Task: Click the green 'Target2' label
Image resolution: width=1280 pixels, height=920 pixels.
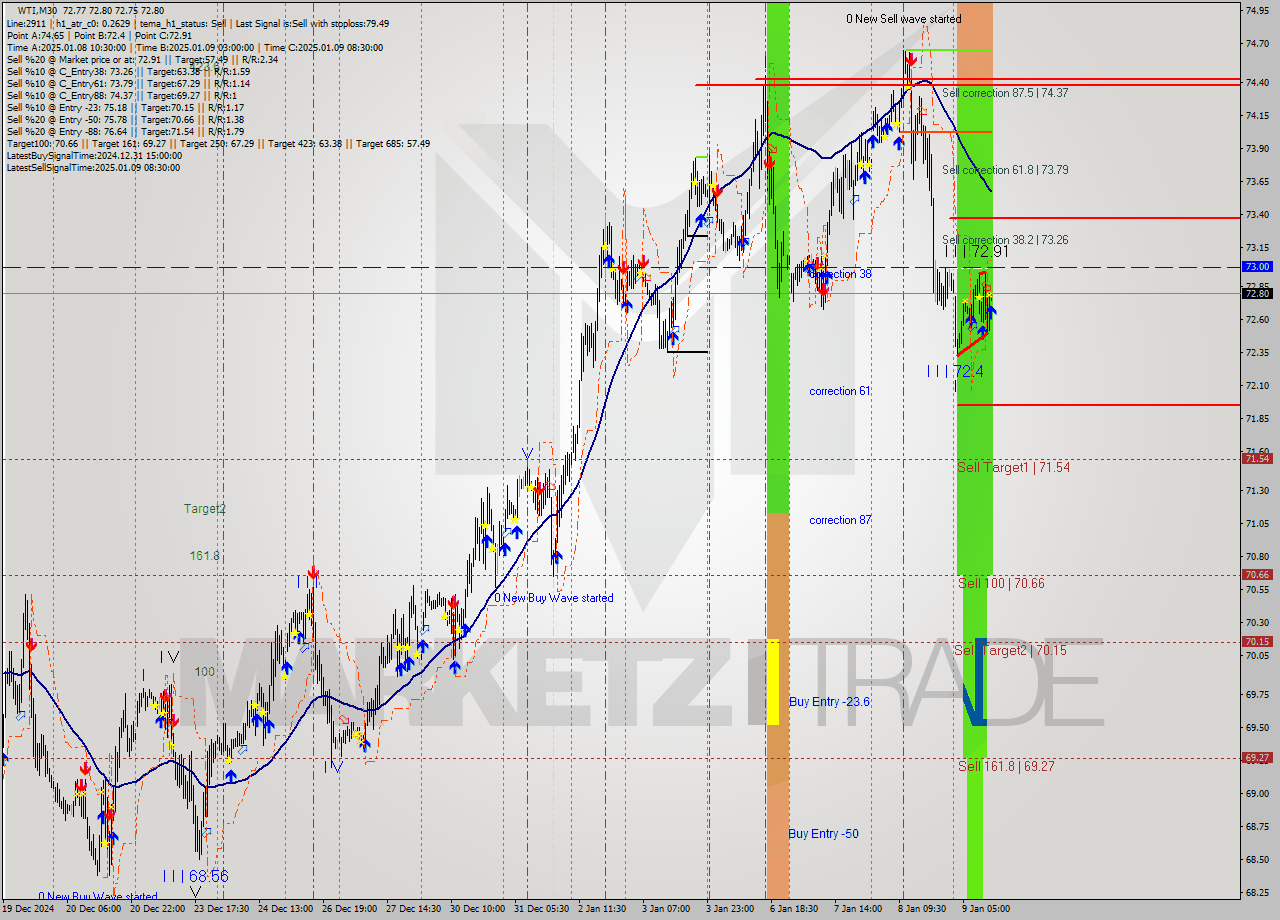Action: (205, 509)
